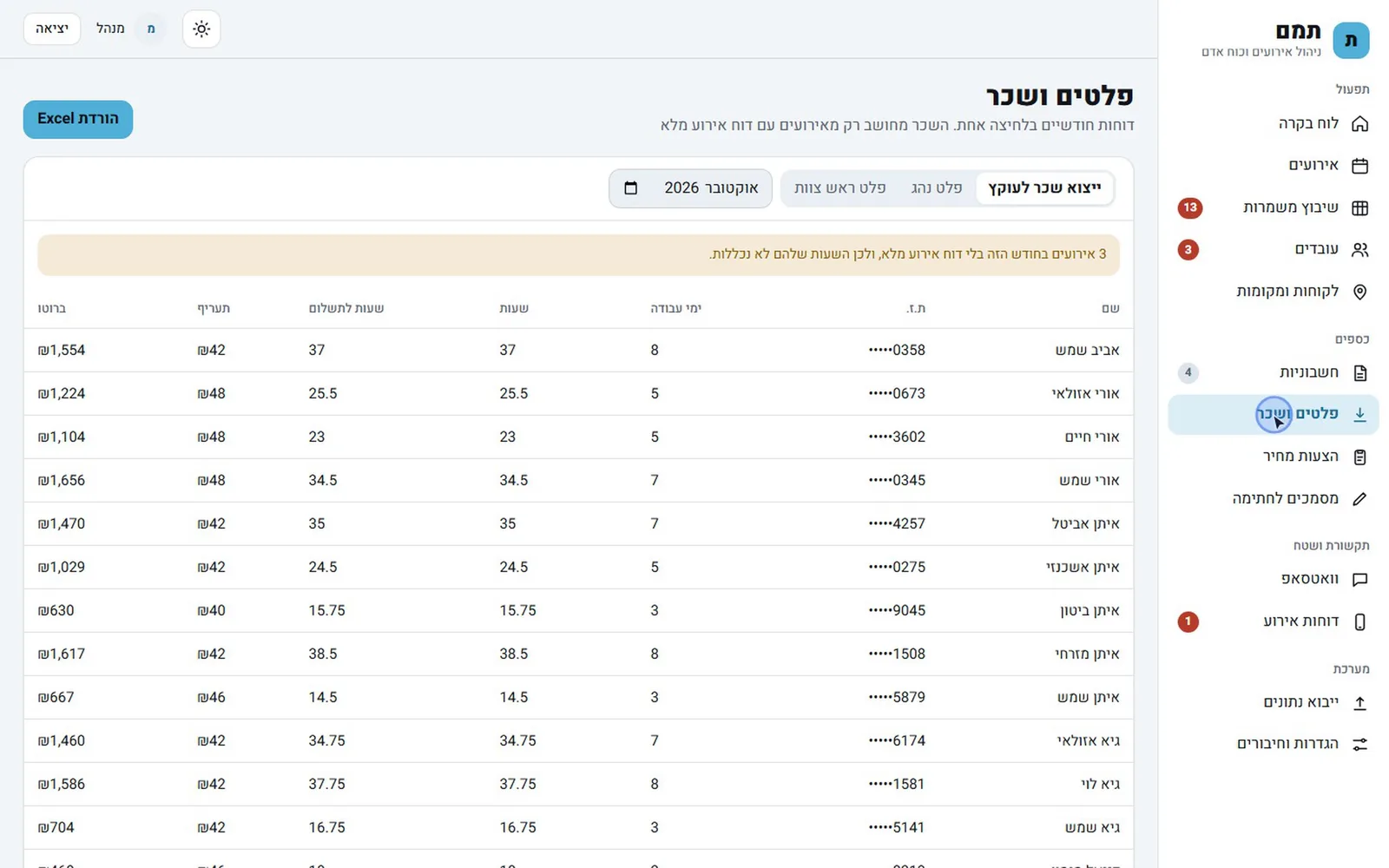Open עובדים in sidebar

(1273, 249)
